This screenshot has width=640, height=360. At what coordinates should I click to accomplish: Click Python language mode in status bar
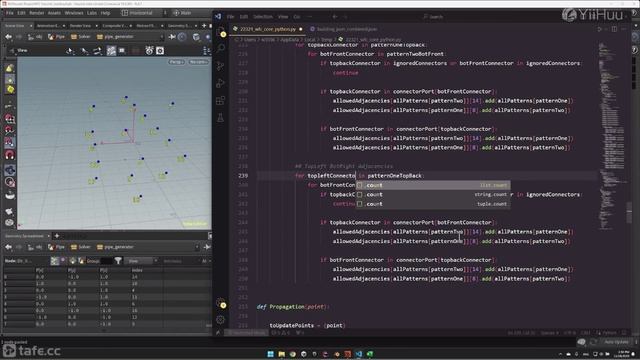click(x=609, y=333)
